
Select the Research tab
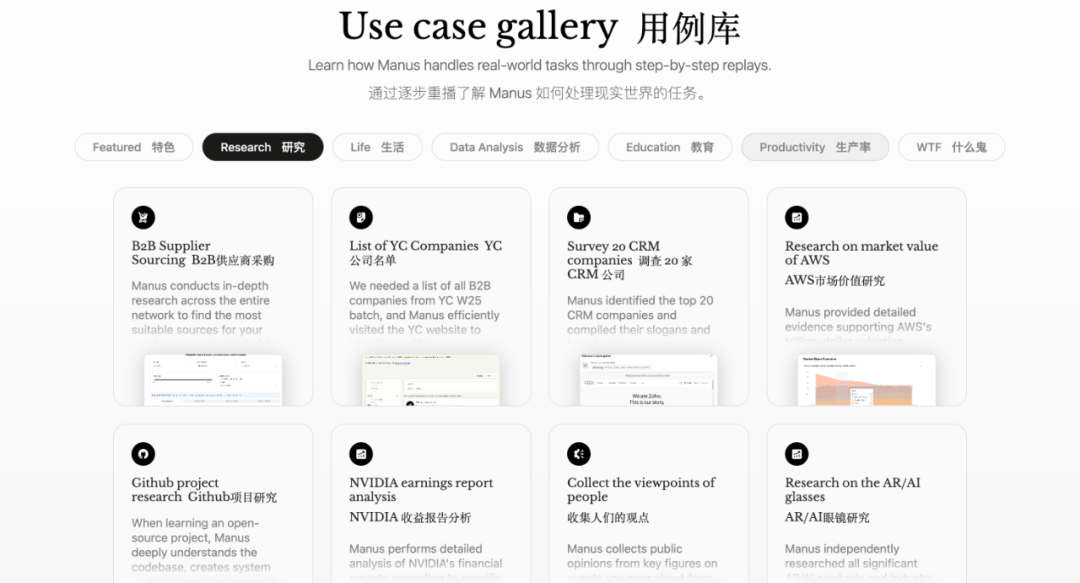click(x=262, y=147)
